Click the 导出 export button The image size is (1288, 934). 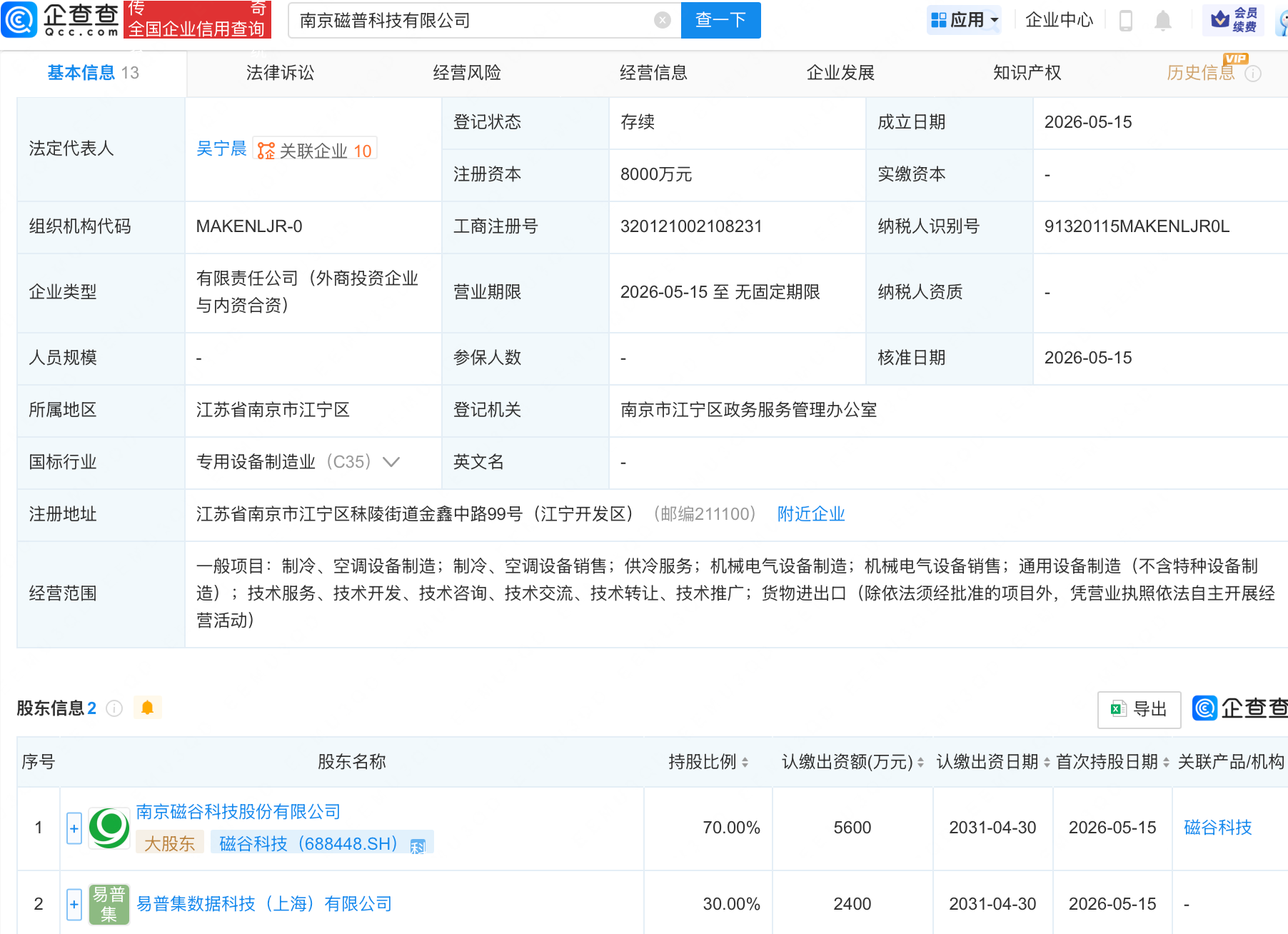(1139, 709)
